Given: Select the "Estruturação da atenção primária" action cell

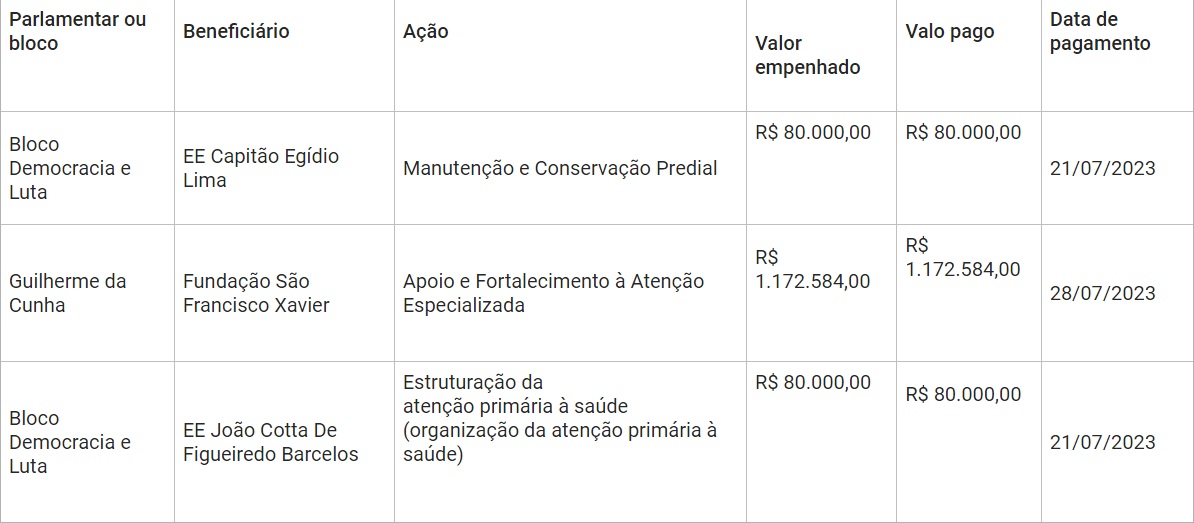Looking at the screenshot, I should point(560,418).
